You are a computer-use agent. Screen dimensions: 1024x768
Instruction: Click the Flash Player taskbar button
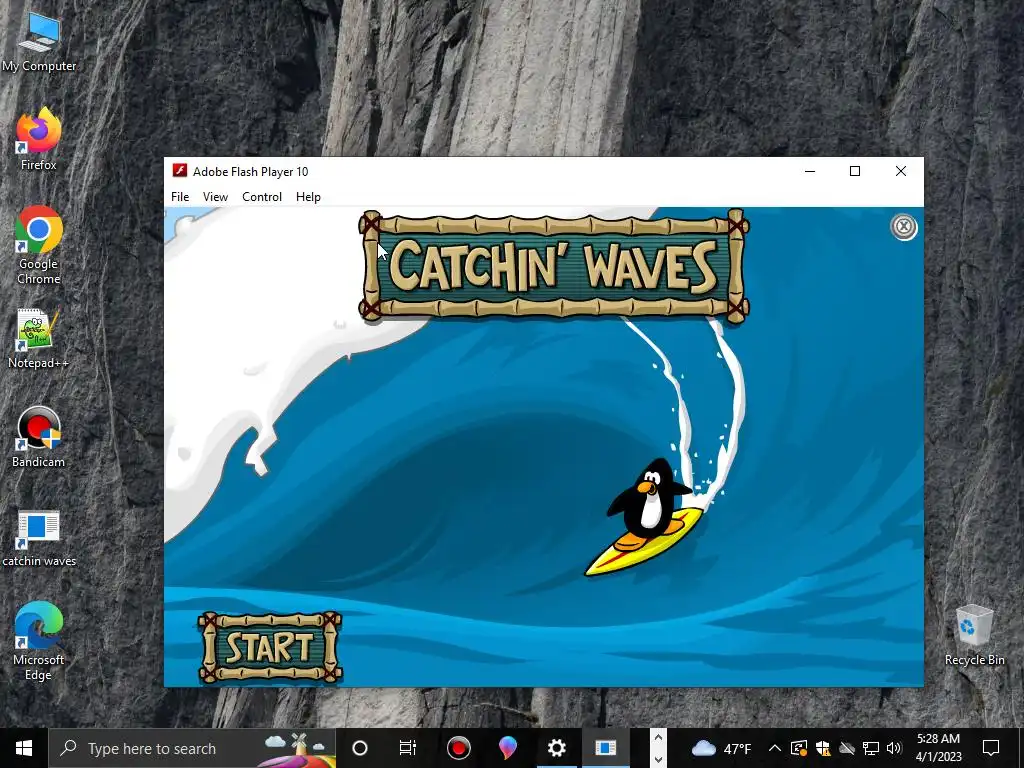pyautogui.click(x=605, y=748)
